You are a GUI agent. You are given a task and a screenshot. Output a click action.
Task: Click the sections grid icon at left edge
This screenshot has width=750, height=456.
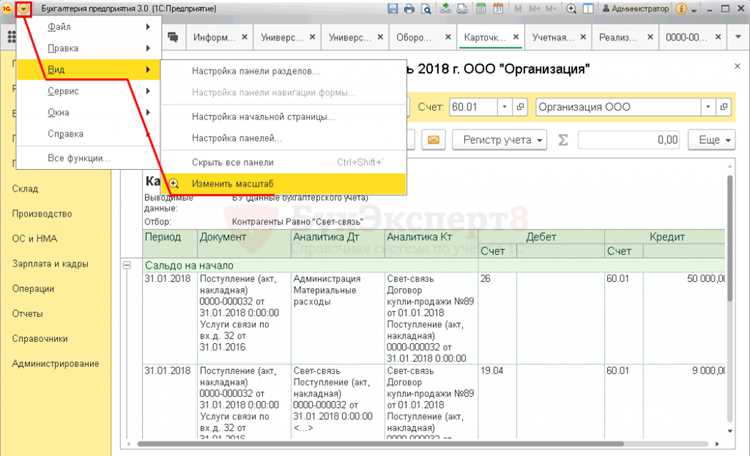pyautogui.click(x=11, y=37)
